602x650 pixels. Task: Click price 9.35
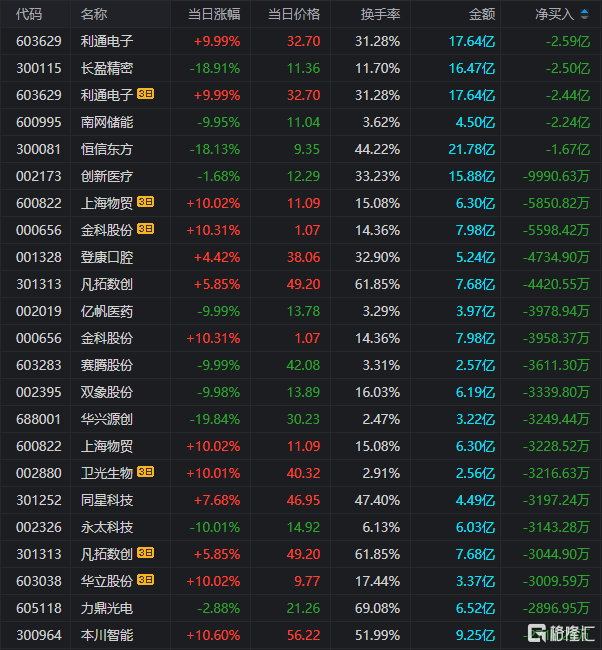click(307, 149)
